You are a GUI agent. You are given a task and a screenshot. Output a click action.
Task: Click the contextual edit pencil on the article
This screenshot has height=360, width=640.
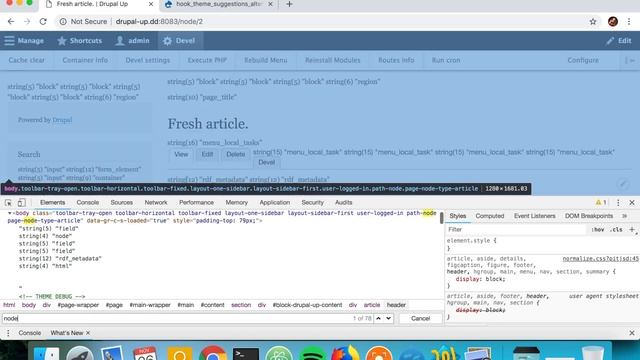[x=623, y=184]
